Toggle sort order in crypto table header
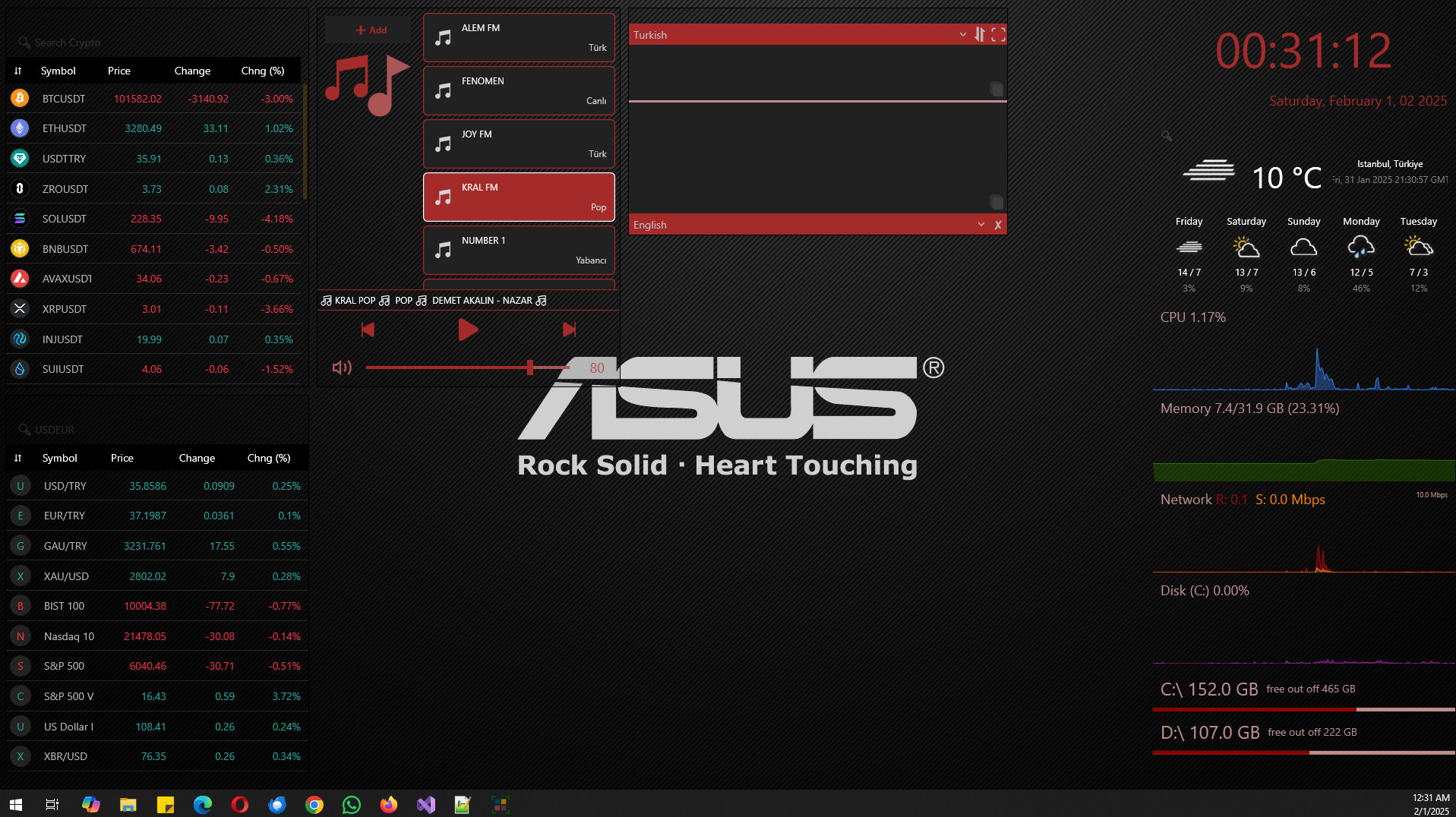Image resolution: width=1456 pixels, height=817 pixels. (18, 71)
